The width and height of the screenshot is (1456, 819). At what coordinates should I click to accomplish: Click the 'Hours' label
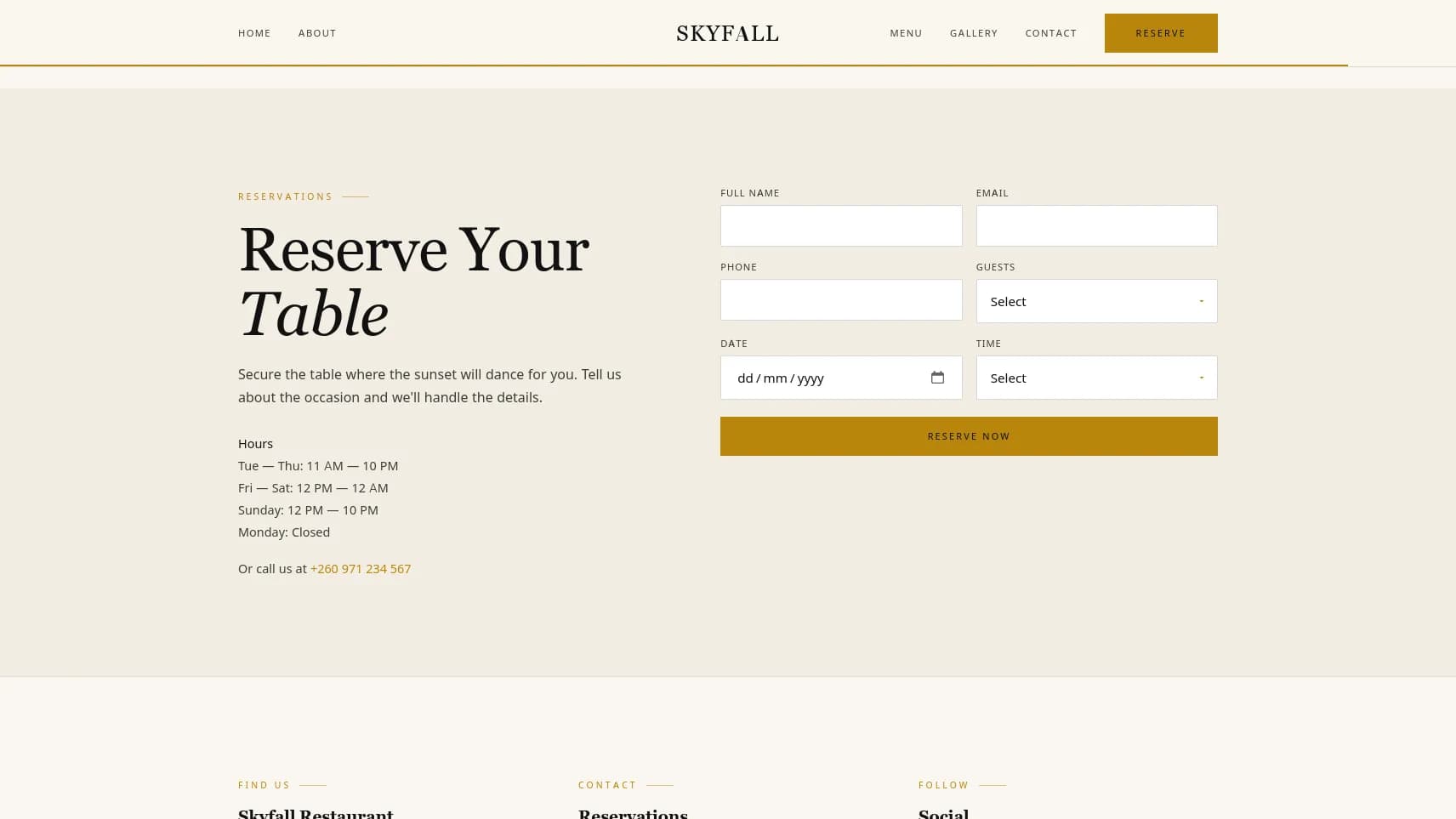255,444
